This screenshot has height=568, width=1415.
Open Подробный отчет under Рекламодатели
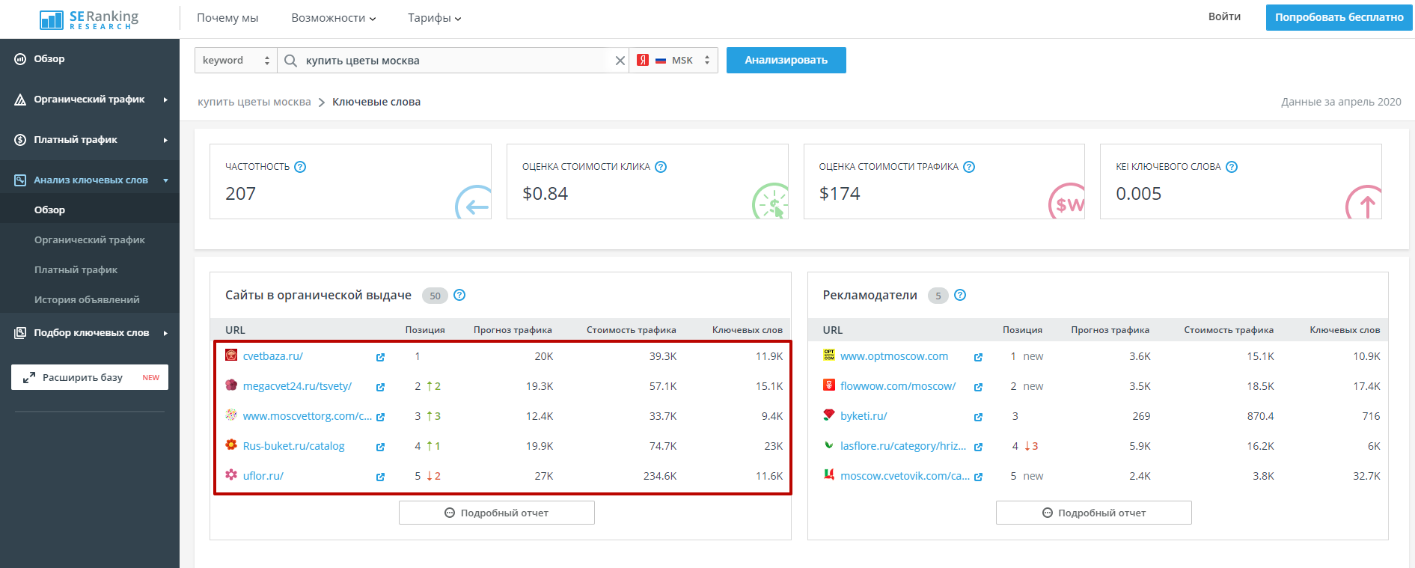click(1094, 513)
